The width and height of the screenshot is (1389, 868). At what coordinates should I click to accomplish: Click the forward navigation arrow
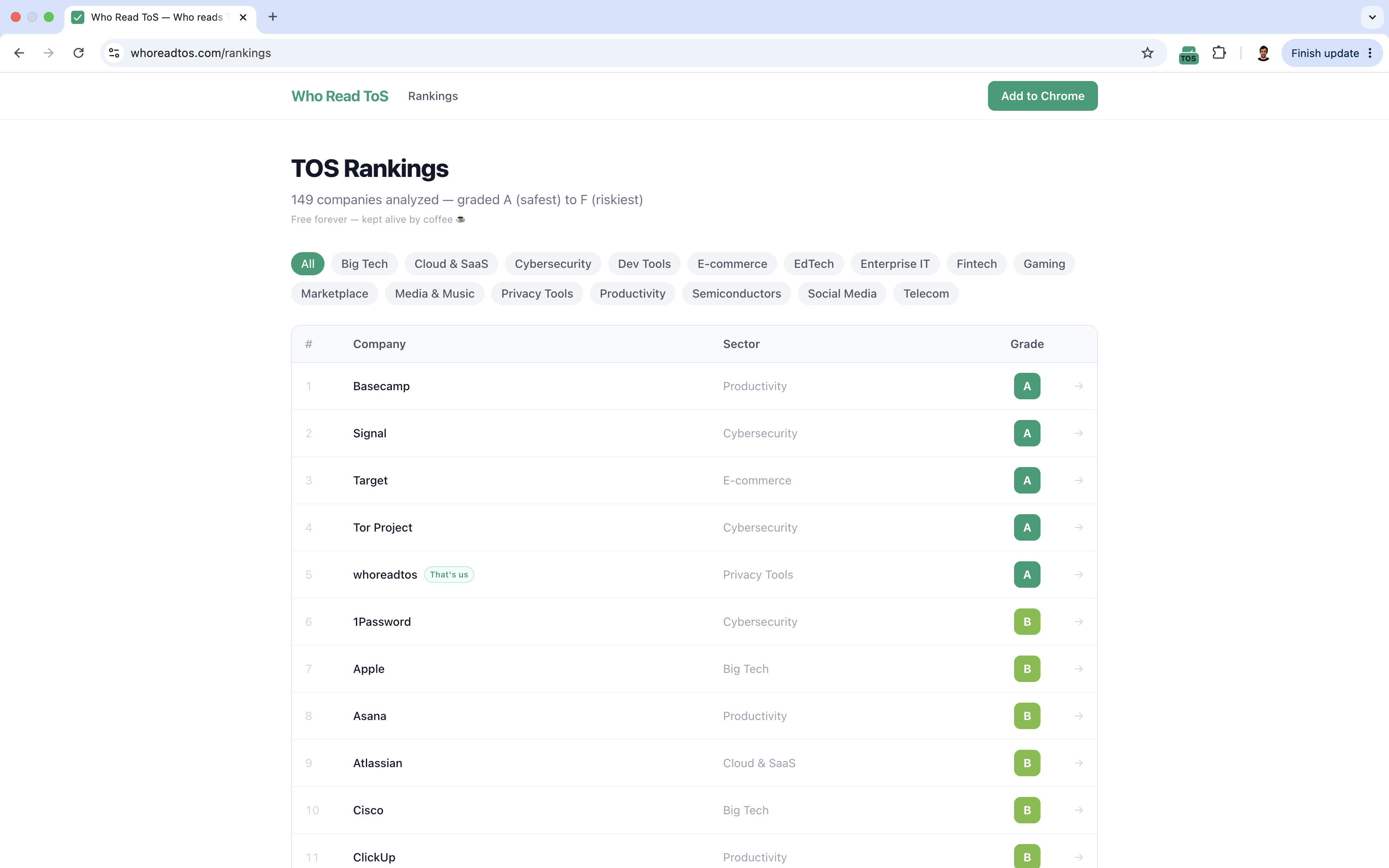pos(49,53)
